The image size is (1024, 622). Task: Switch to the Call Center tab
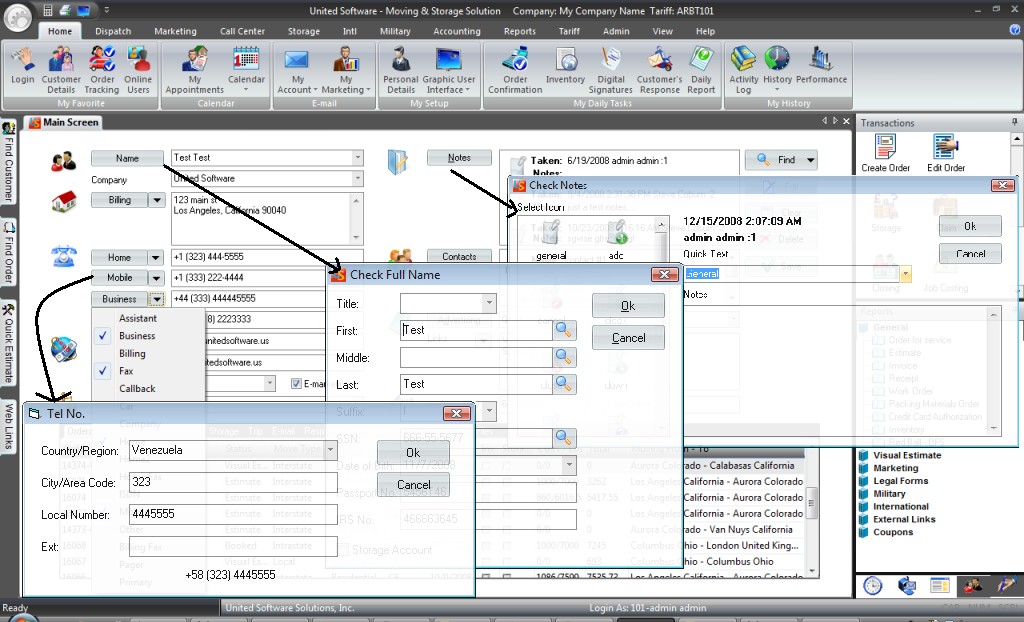tap(242, 31)
